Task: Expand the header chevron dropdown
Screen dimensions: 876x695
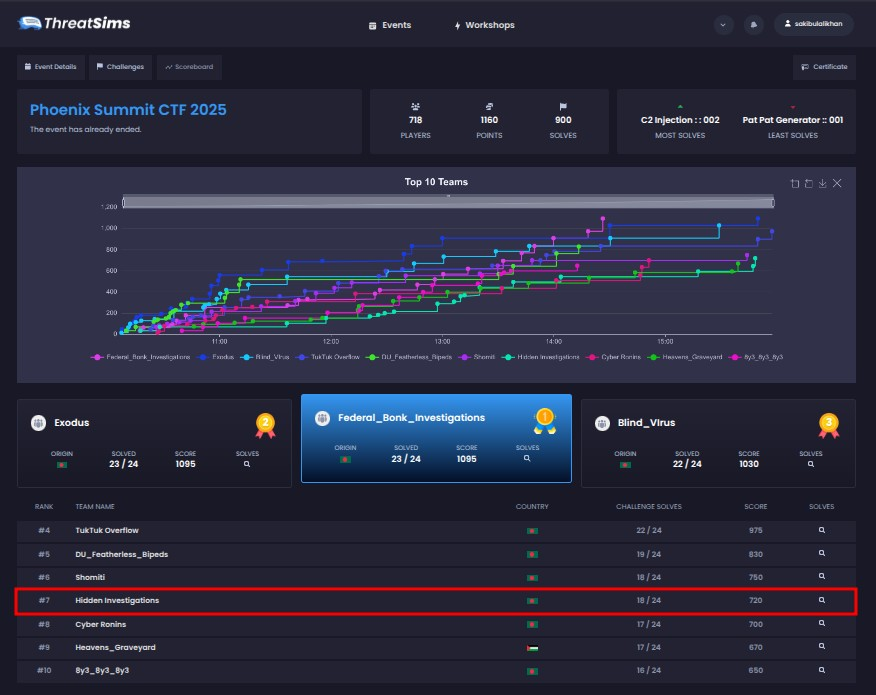Action: [x=723, y=25]
